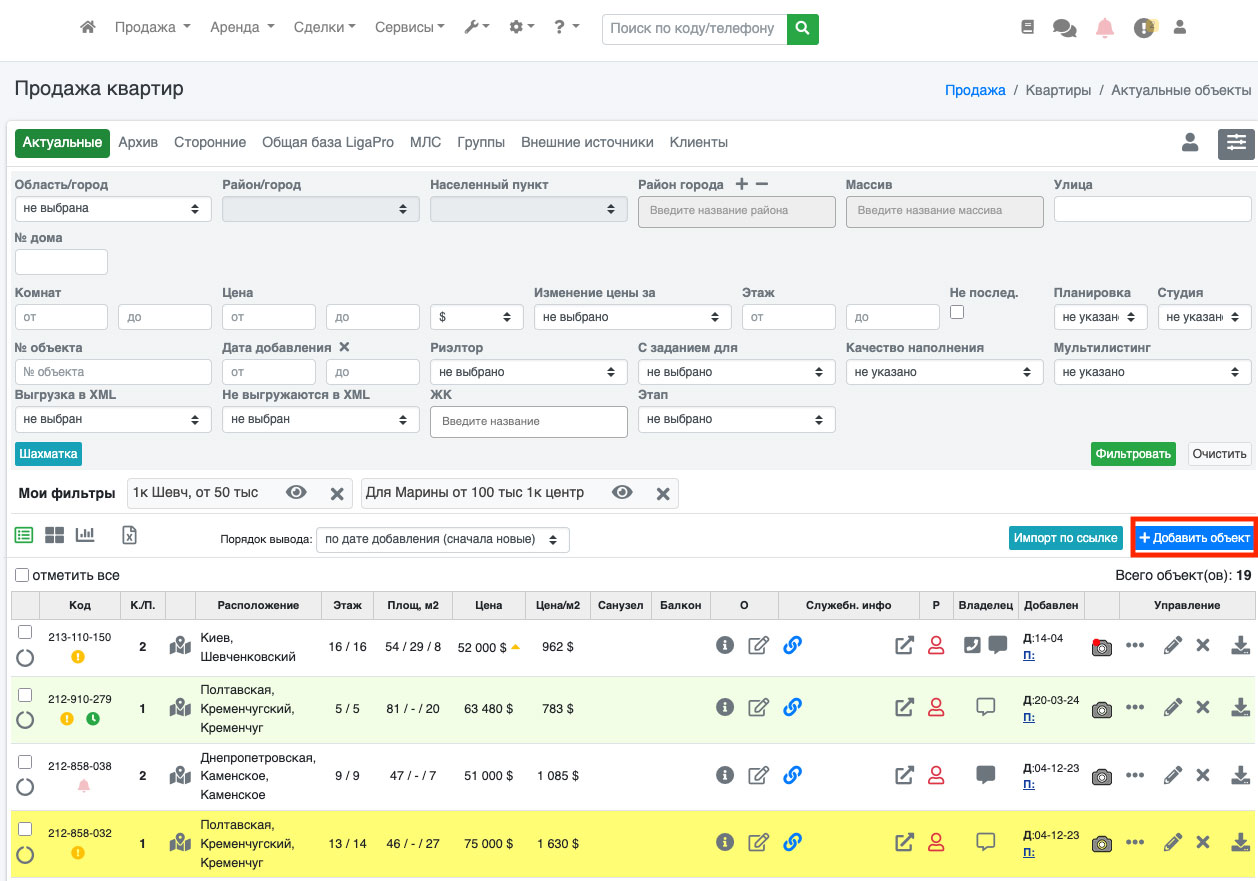Click the green search magnifier button

pos(802,29)
